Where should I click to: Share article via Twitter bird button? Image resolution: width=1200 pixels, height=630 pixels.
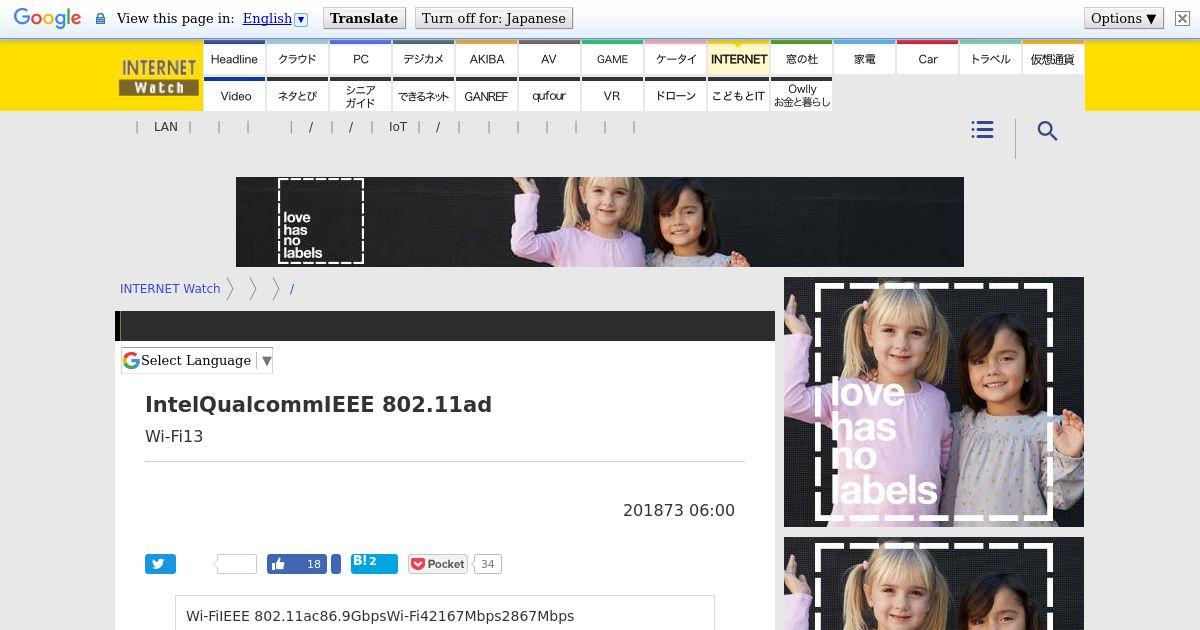[160, 564]
